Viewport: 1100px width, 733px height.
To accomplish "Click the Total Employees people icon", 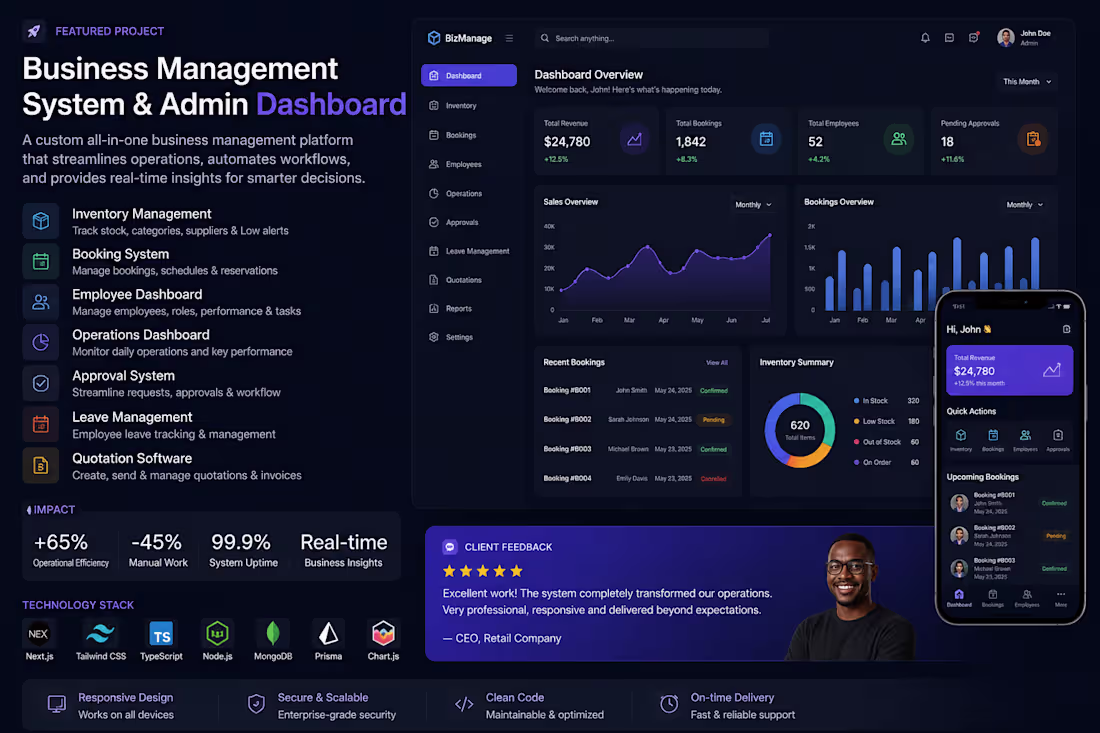I will click(899, 140).
